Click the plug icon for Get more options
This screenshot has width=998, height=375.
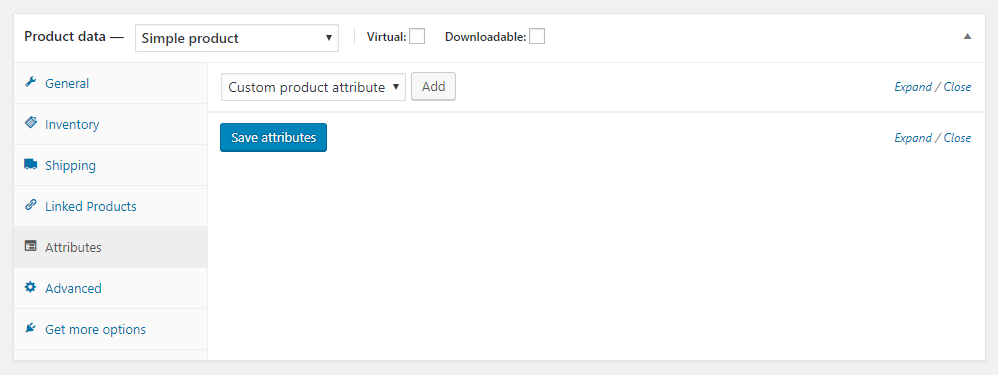click(30, 329)
